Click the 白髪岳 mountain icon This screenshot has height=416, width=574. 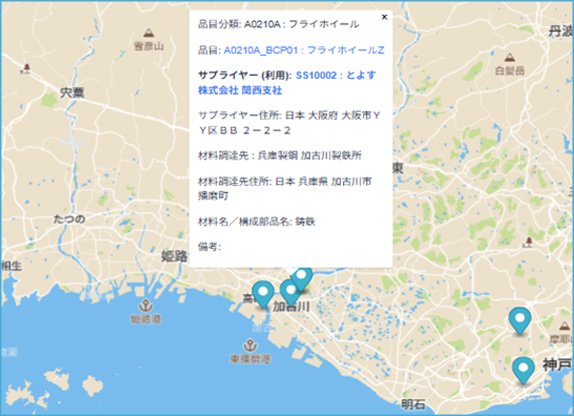[x=510, y=57]
